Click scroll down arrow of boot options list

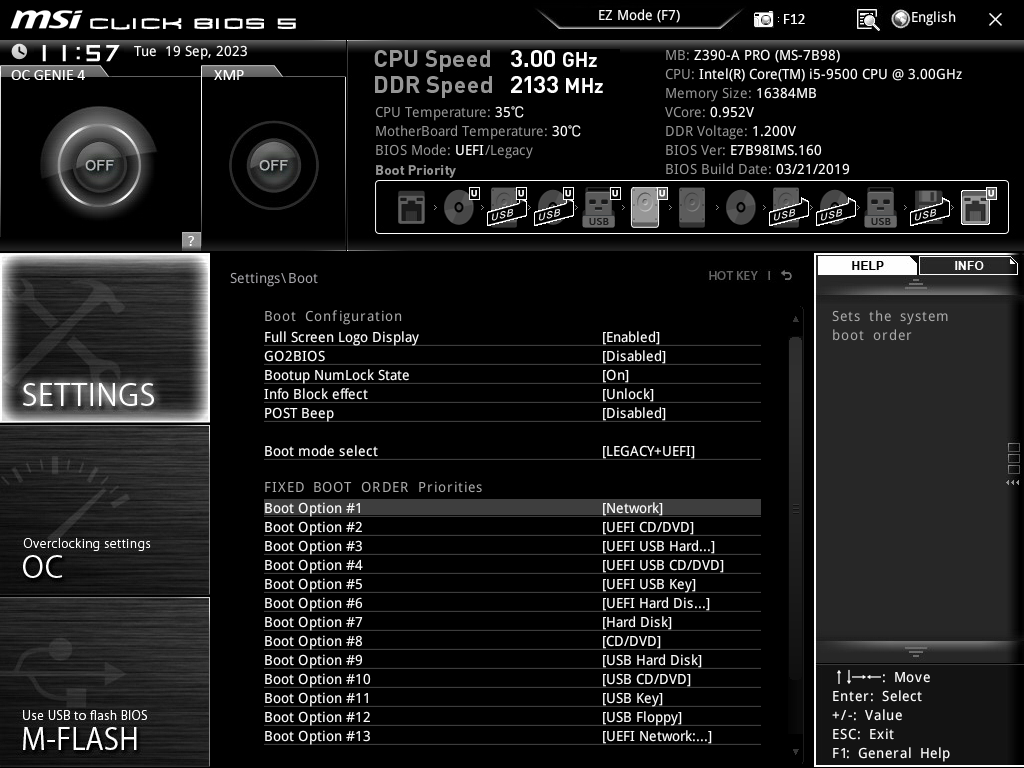(796, 752)
